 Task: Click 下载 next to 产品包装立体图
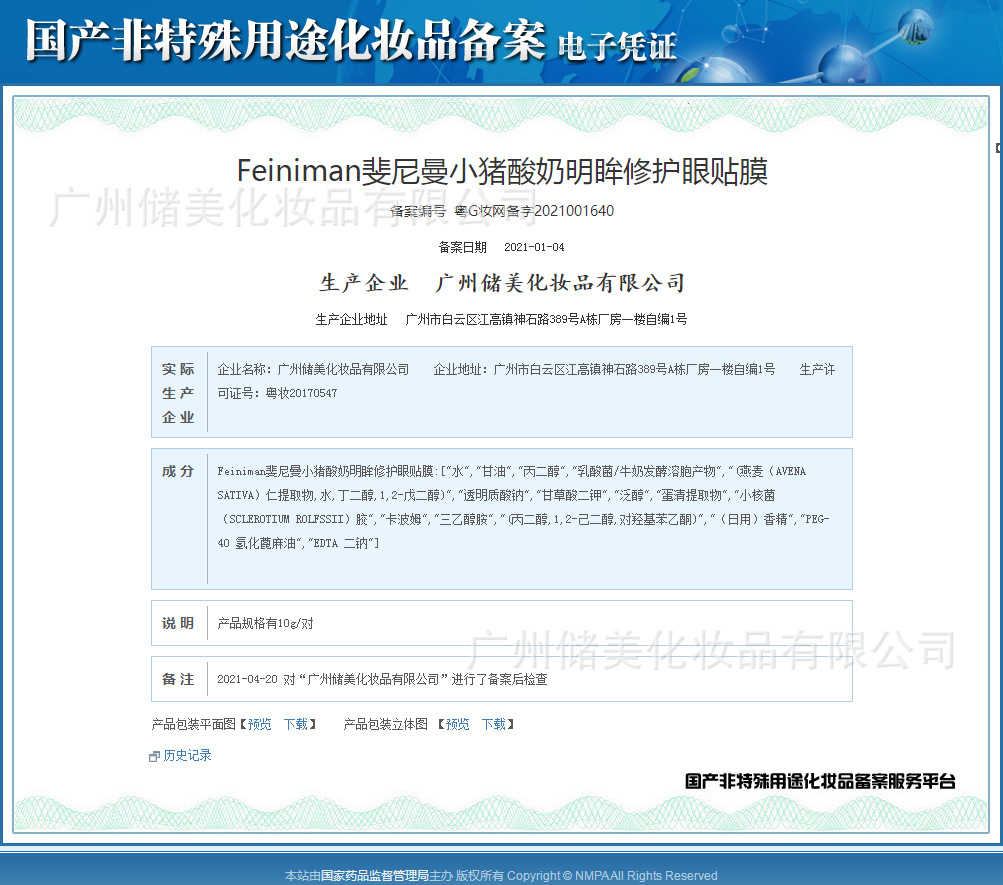pos(495,724)
